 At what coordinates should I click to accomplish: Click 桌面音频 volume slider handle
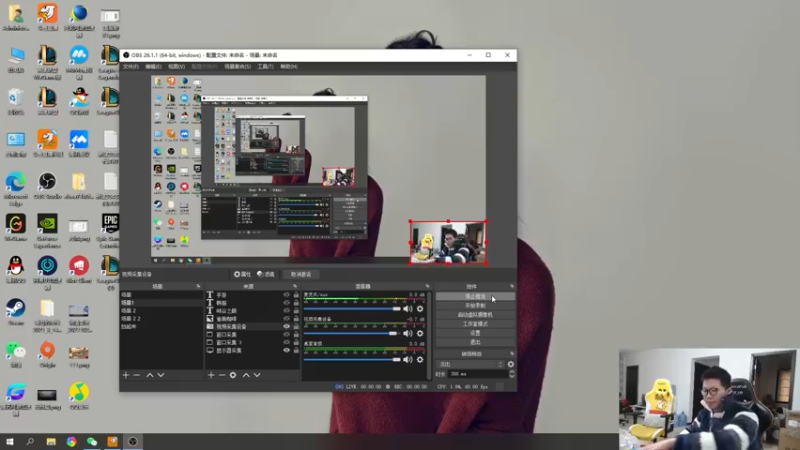click(396, 360)
